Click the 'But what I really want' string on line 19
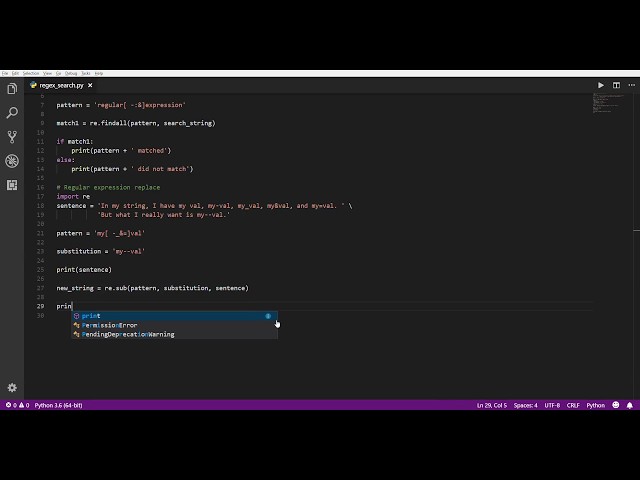Viewport: 640px width, 480px height. [x=164, y=215]
